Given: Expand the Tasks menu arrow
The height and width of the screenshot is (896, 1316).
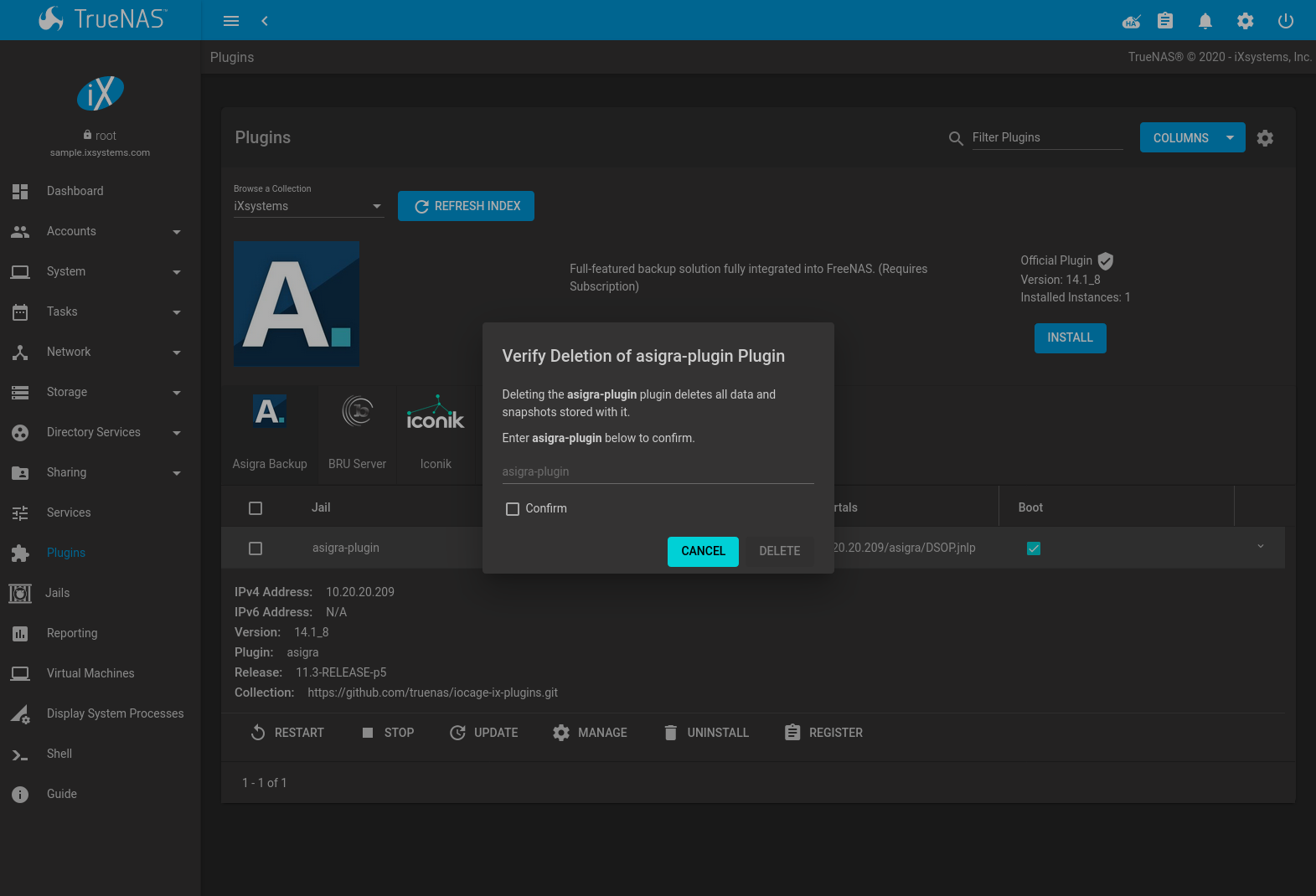Looking at the screenshot, I should [177, 312].
